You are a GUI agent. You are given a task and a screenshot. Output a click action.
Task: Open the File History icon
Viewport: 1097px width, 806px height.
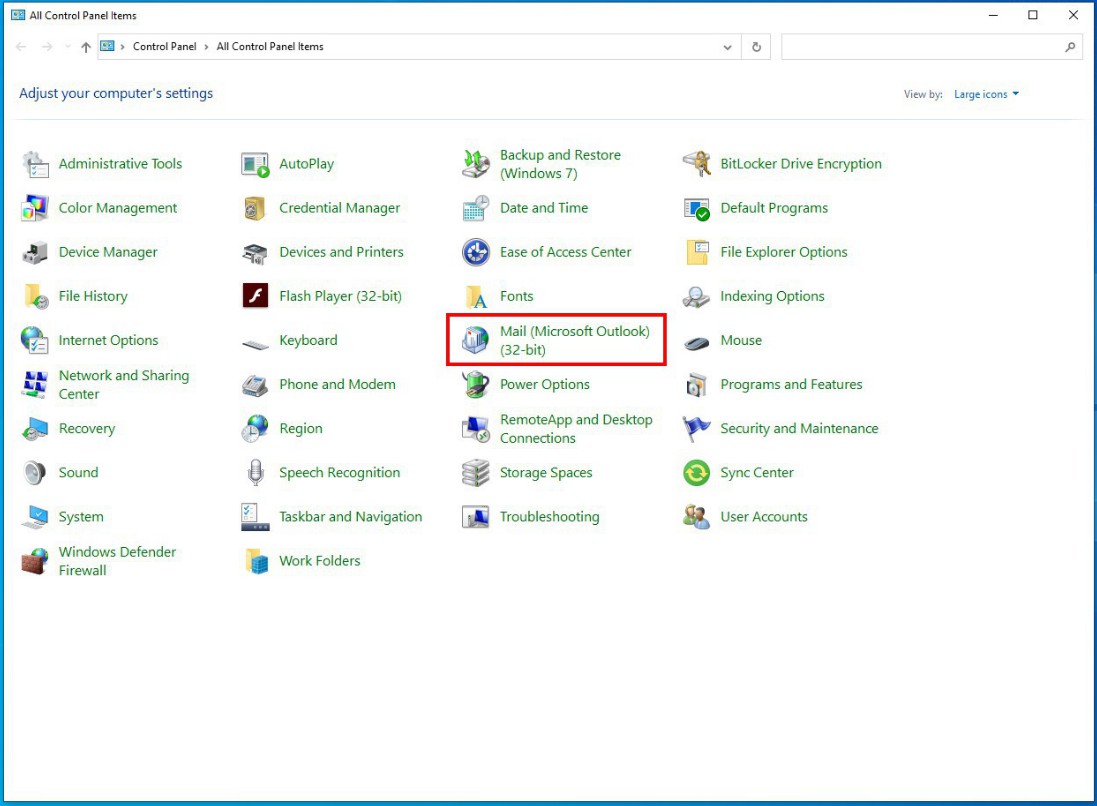[x=35, y=297]
